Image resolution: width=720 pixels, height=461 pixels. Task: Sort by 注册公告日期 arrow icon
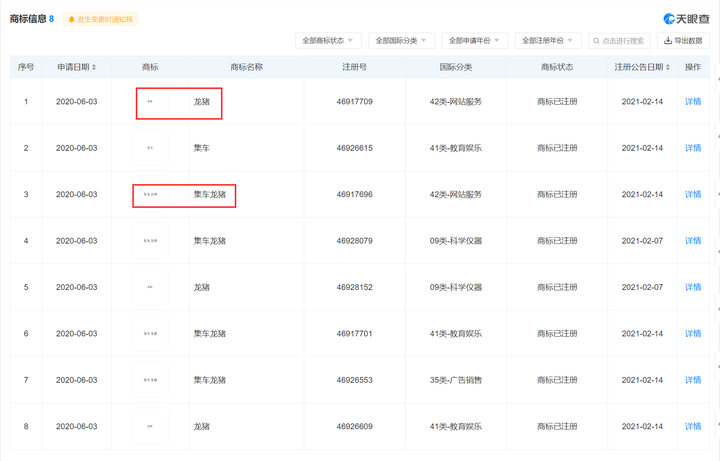click(x=668, y=67)
